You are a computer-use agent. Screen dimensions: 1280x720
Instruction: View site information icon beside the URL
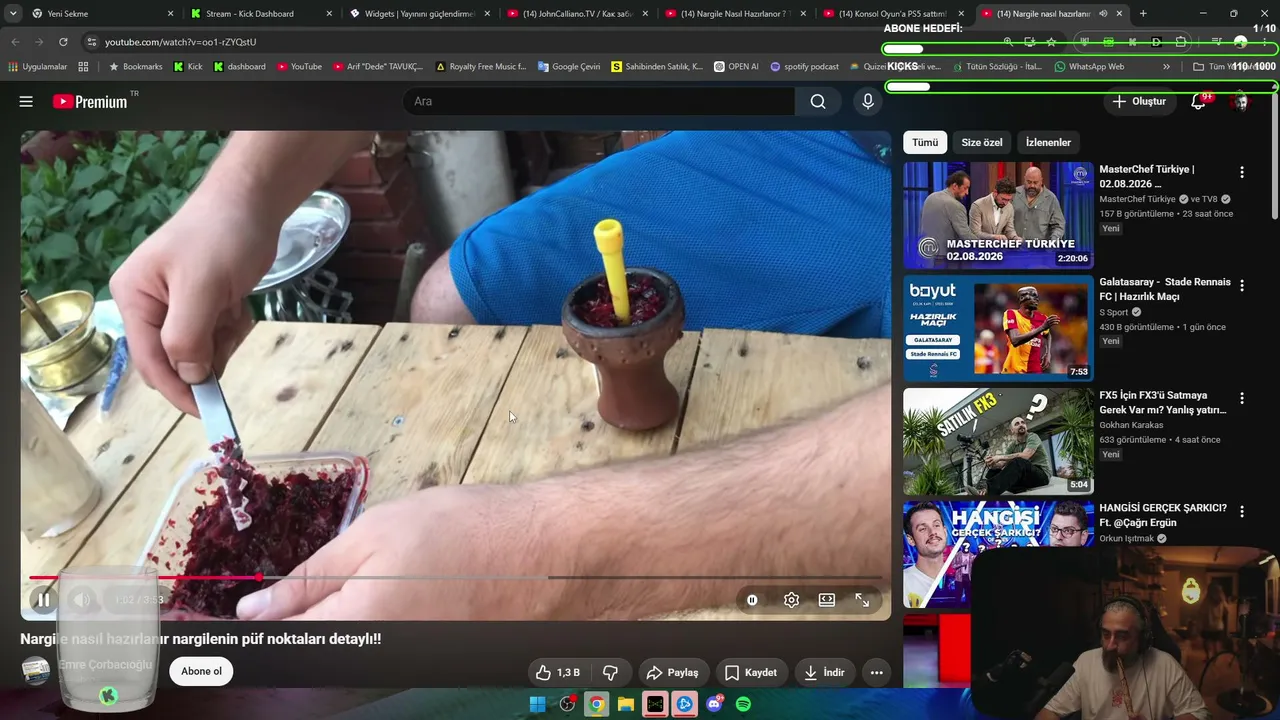pyautogui.click(x=92, y=42)
